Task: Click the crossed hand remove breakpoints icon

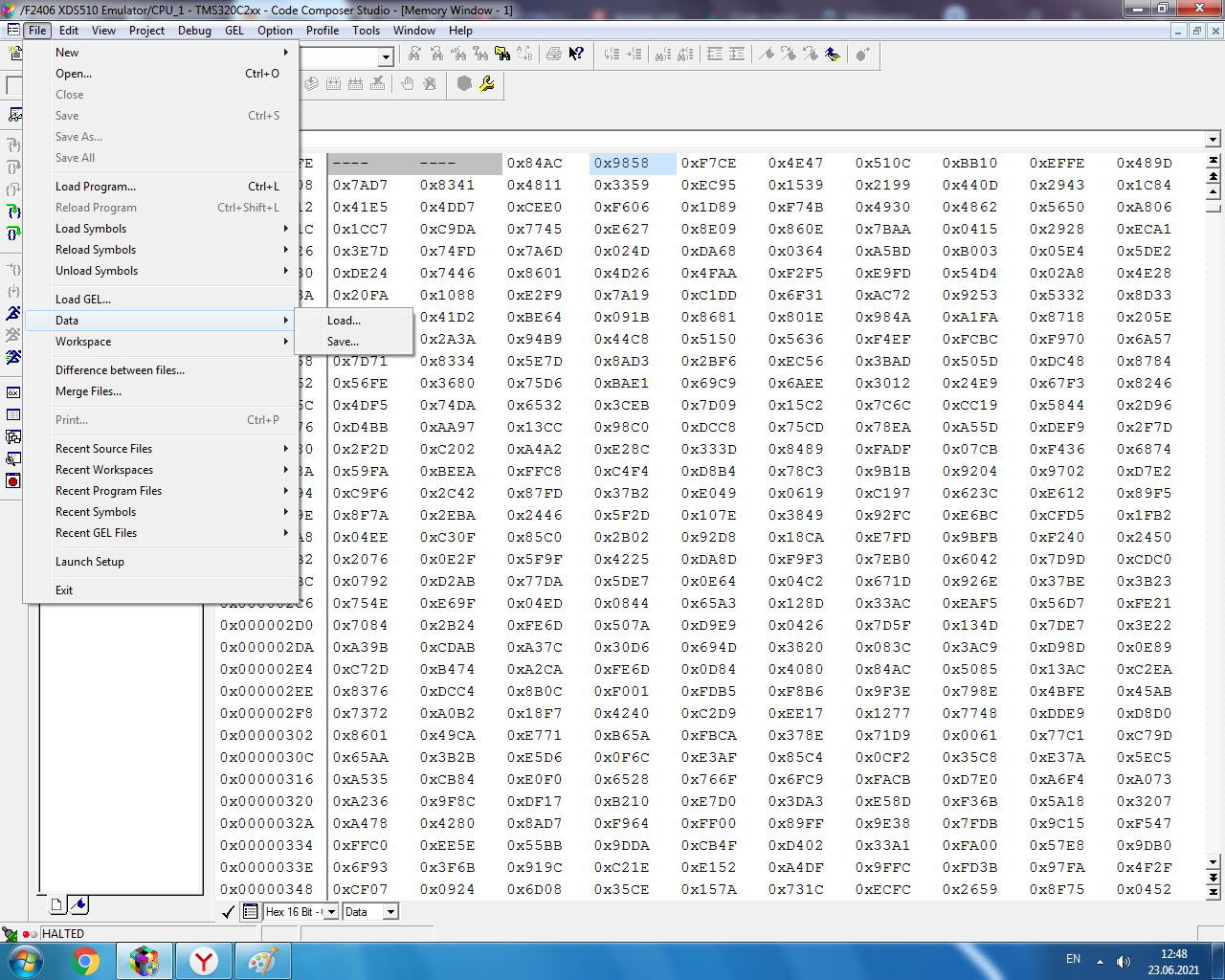Action: point(430,84)
